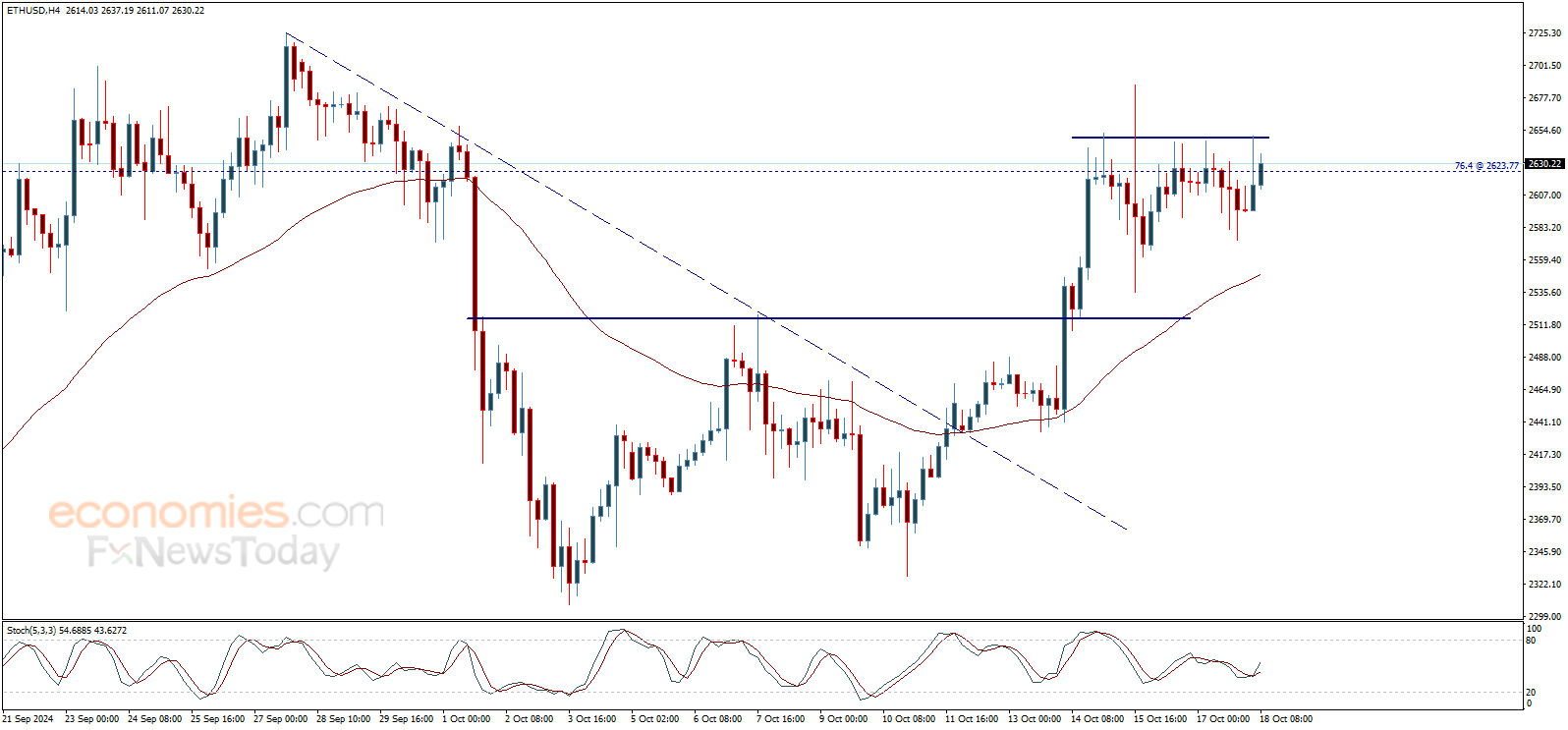Select the upper blue resistance line near 2649
The height and width of the screenshot is (730, 1568).
1170,138
